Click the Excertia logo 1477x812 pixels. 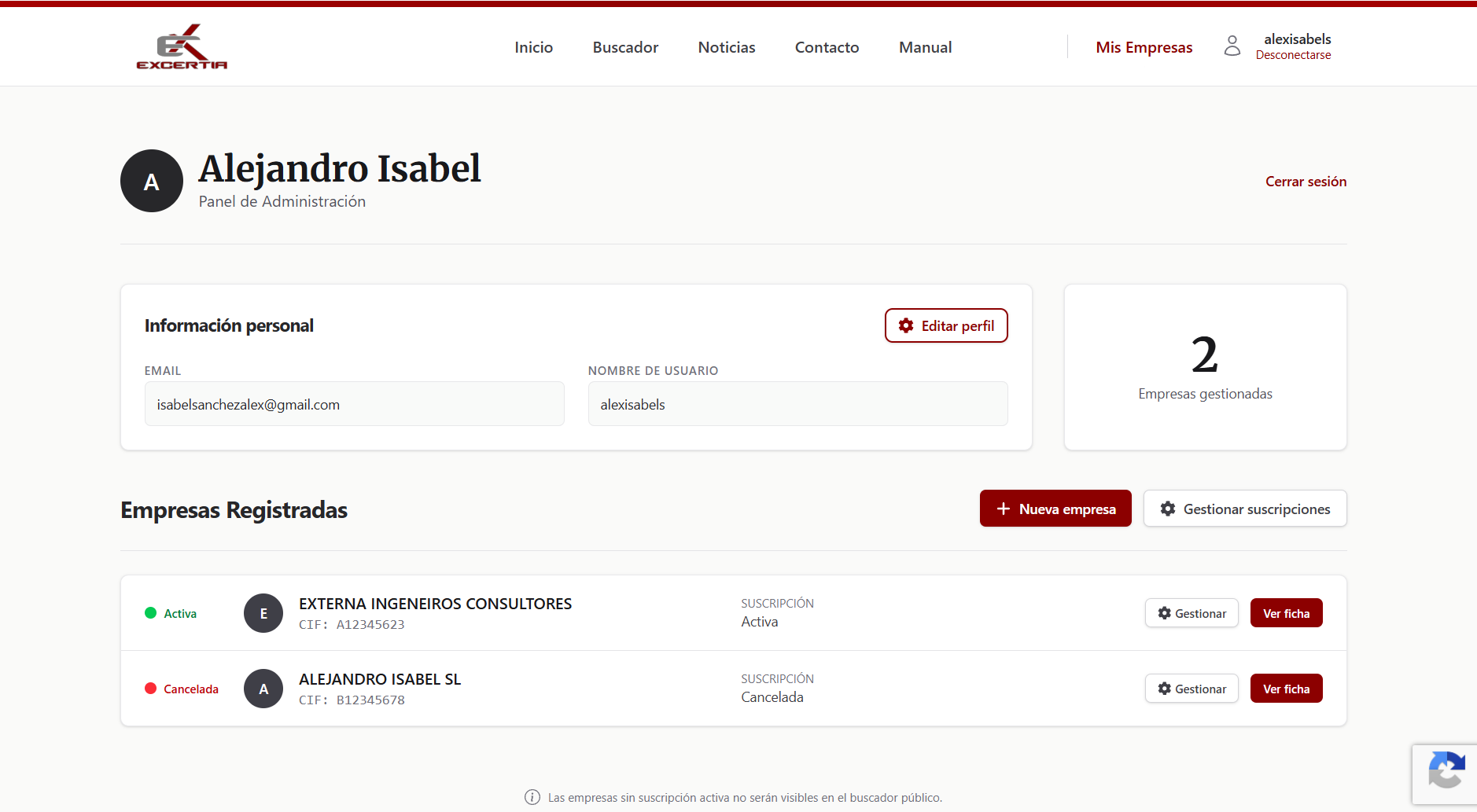click(x=182, y=47)
